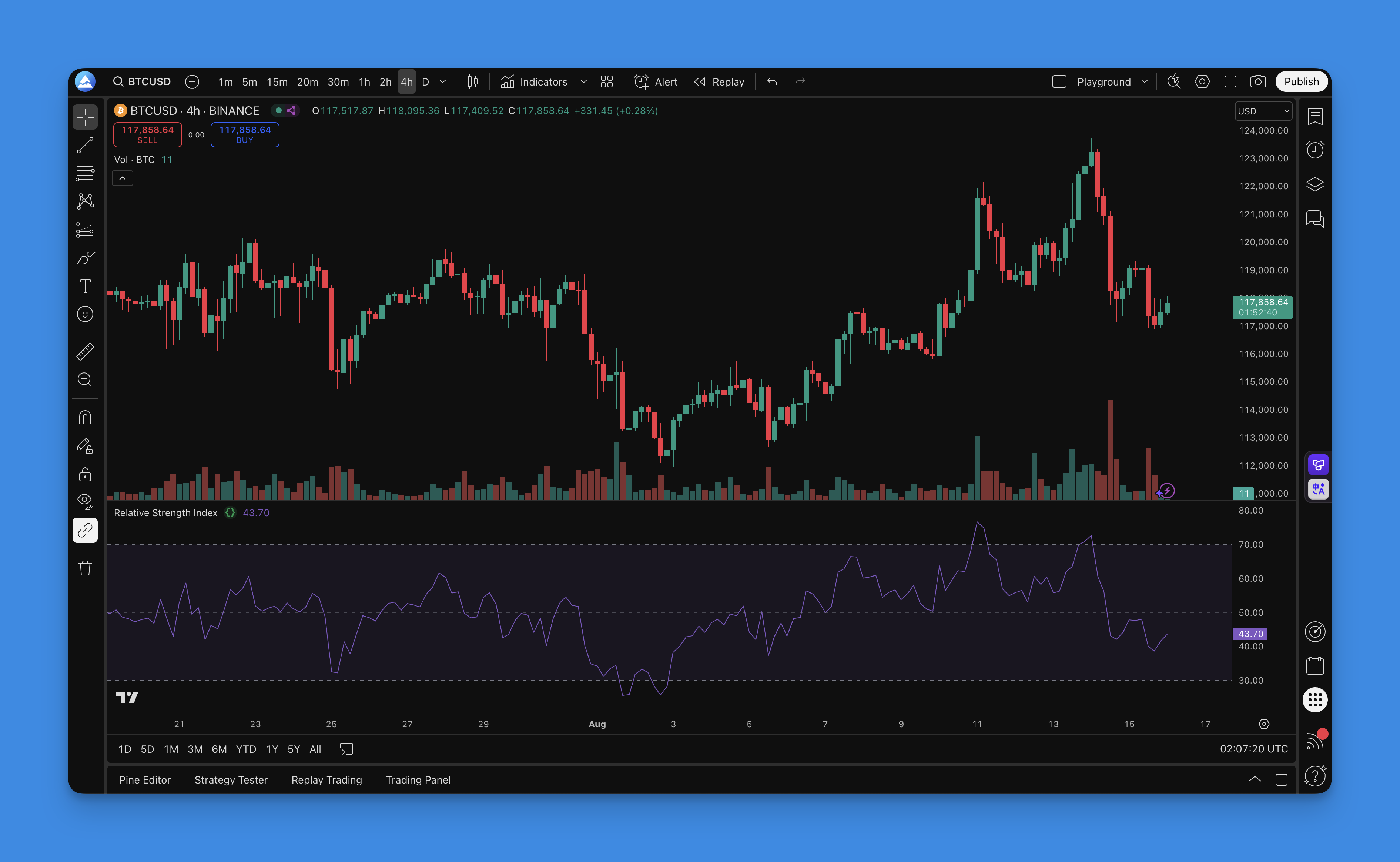Viewport: 1400px width, 862px height.
Task: Open BTCUSD symbol search
Action: click(142, 81)
